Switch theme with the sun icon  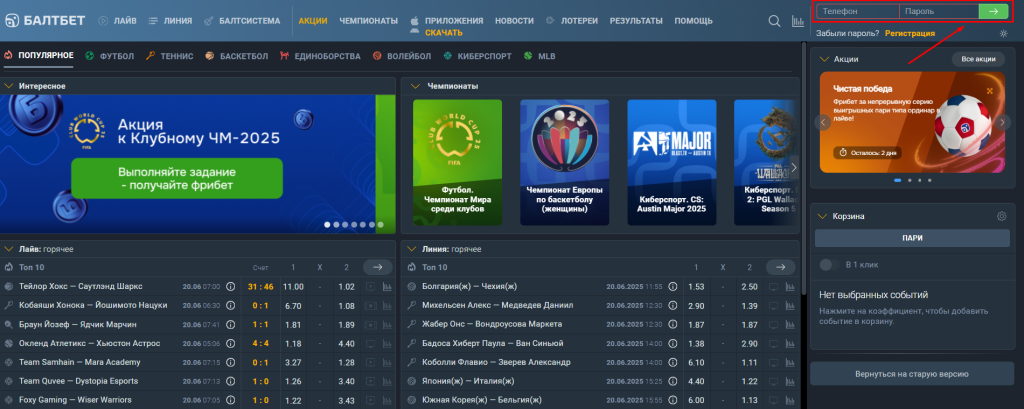click(1003, 33)
